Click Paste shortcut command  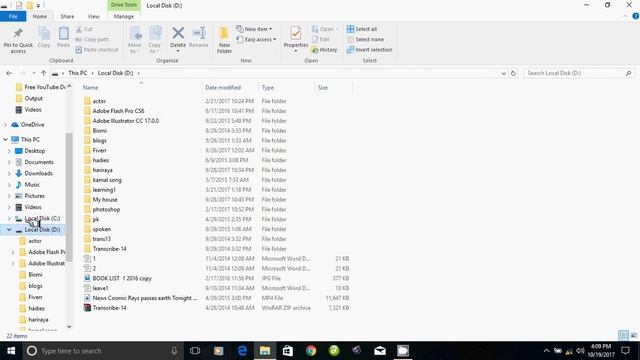pyautogui.click(x=97, y=50)
